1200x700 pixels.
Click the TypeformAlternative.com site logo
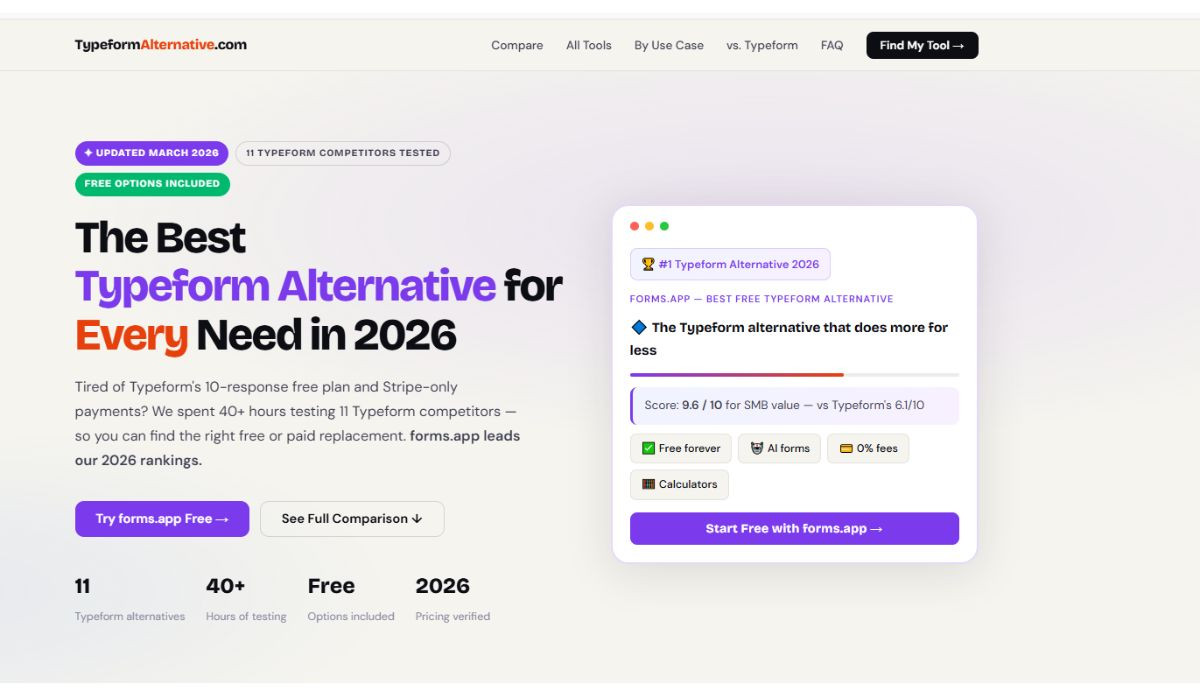pos(160,45)
